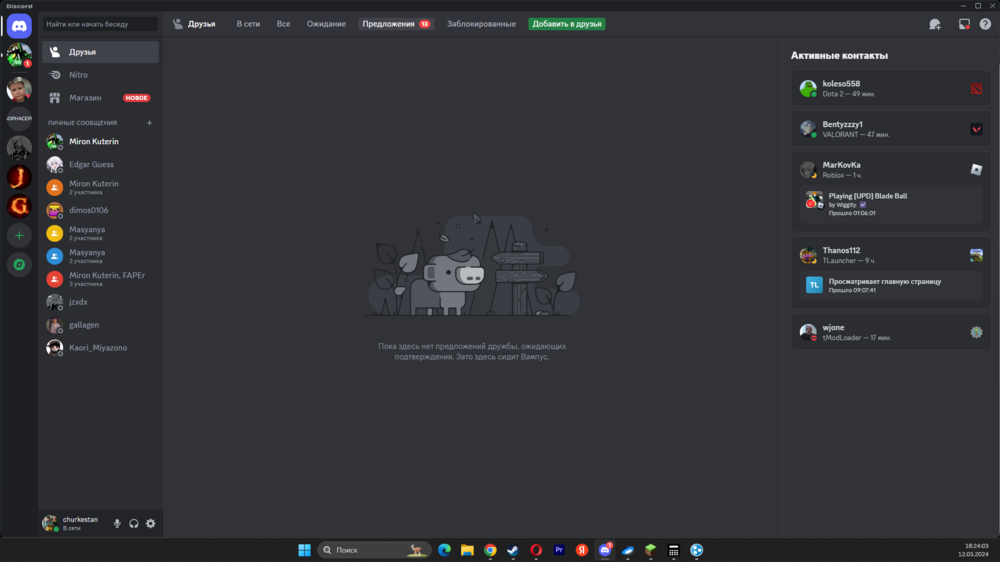
Task: Open DM with dimos0106
Action: click(101, 211)
